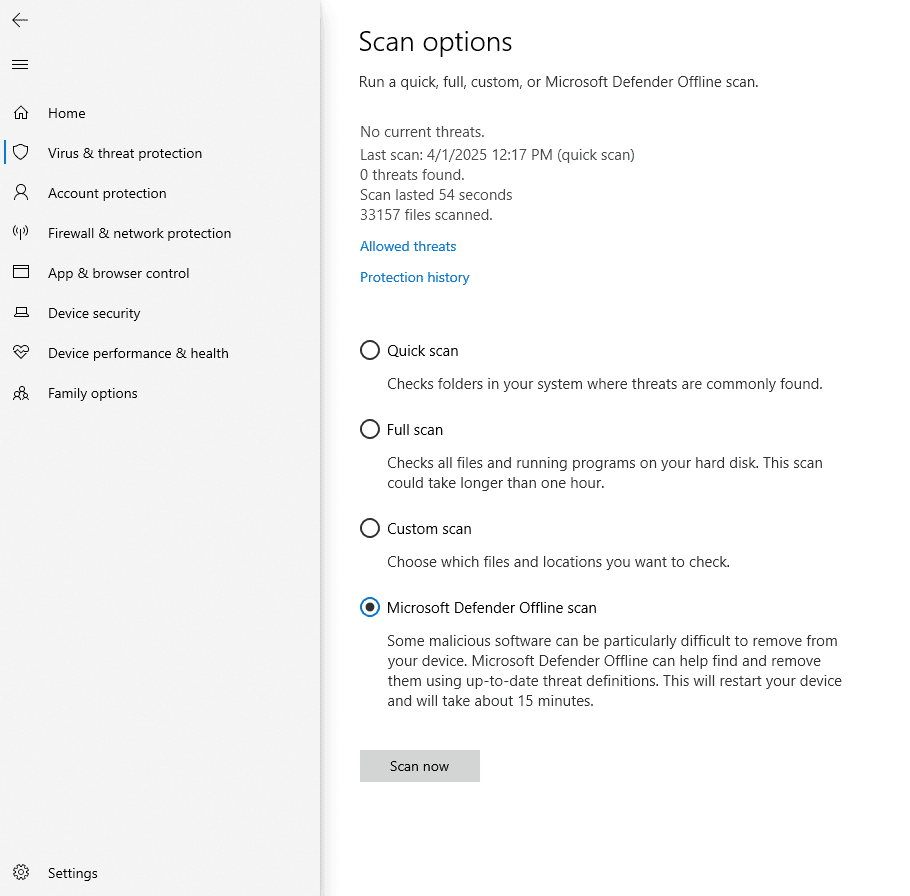910x896 pixels.
Task: Click the Full scan description text
Action: (x=605, y=473)
